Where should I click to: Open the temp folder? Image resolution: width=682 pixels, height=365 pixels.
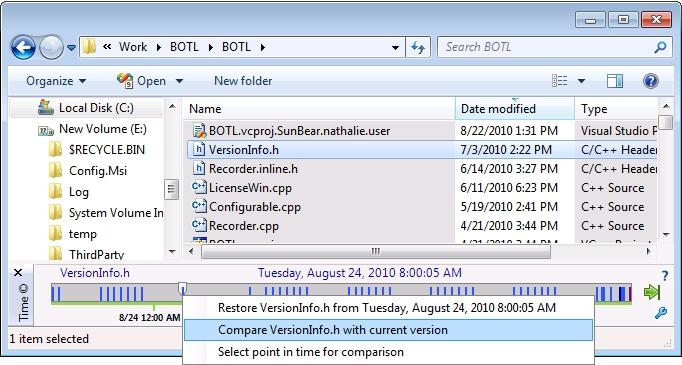click(83, 234)
